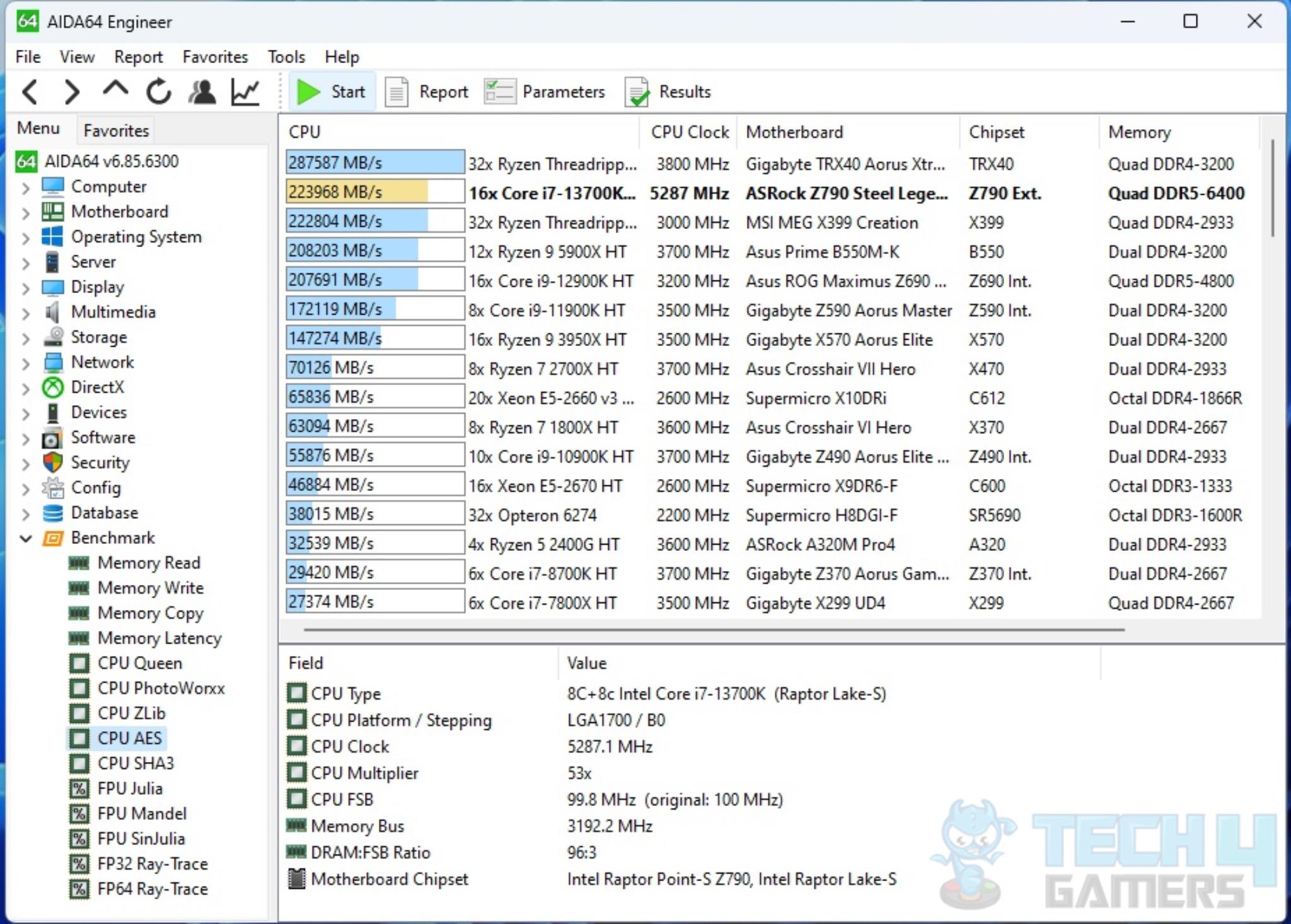
Task: Start the benchmark with green play button
Action: click(x=332, y=92)
